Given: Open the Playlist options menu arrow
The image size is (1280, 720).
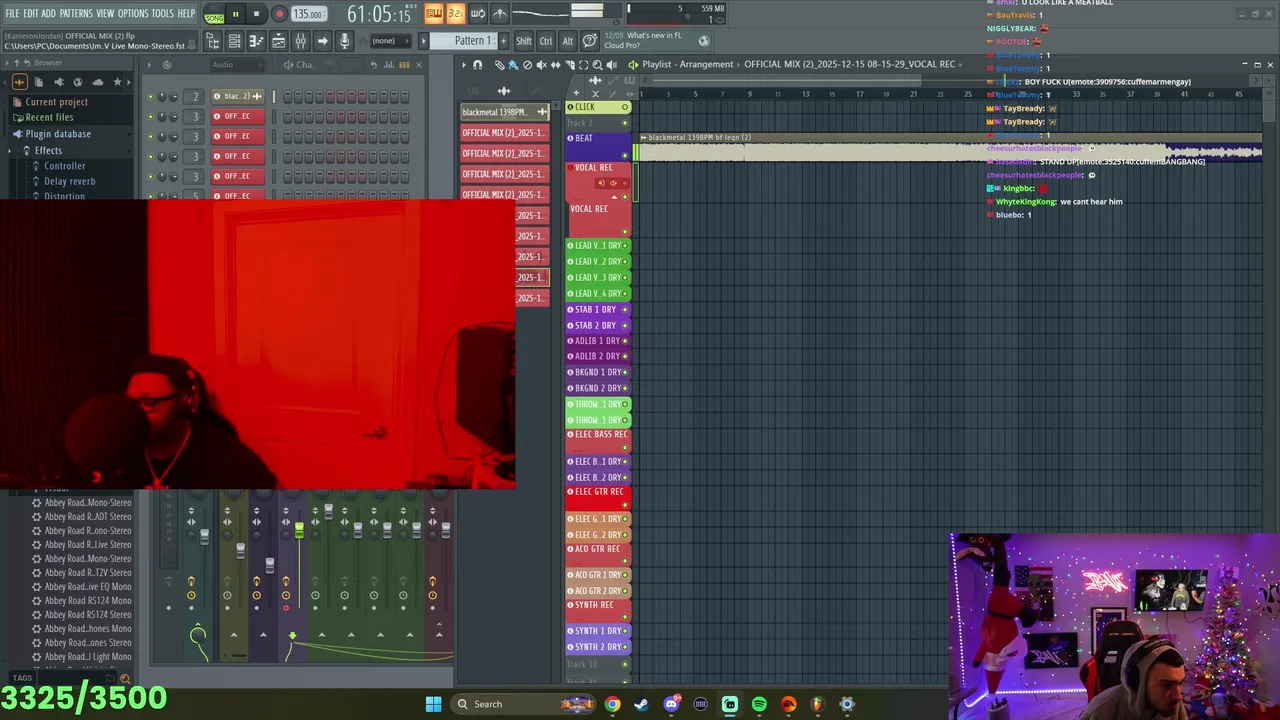Looking at the screenshot, I should 464,65.
